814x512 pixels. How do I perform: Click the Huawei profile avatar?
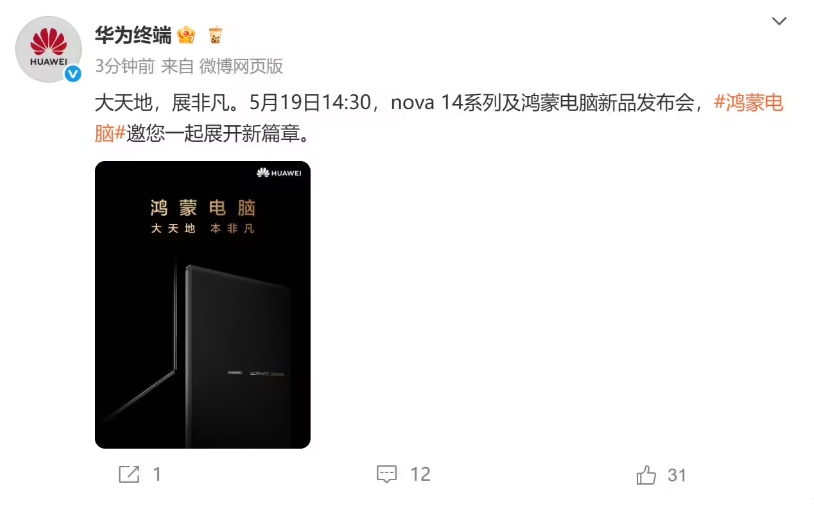tap(48, 49)
